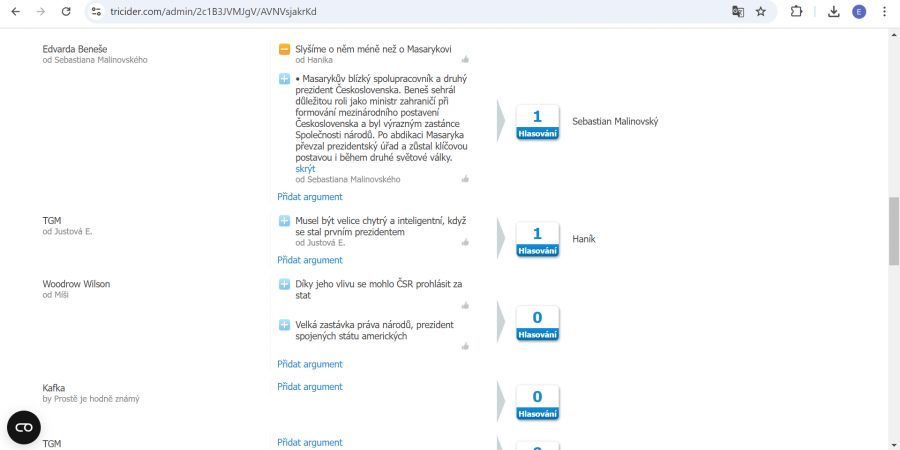The image size is (900, 450).
Task: Open Chrome's three-dot menu
Action: [884, 11]
